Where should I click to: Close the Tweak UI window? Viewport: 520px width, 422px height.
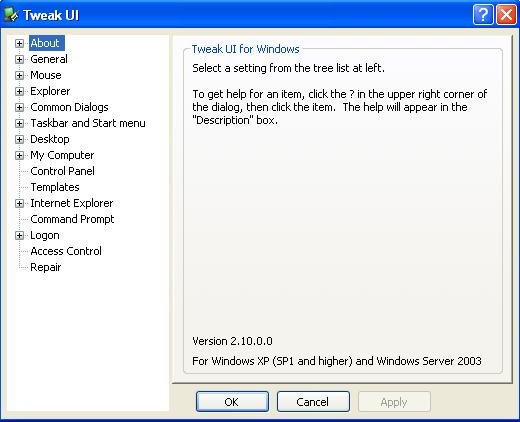coord(507,15)
